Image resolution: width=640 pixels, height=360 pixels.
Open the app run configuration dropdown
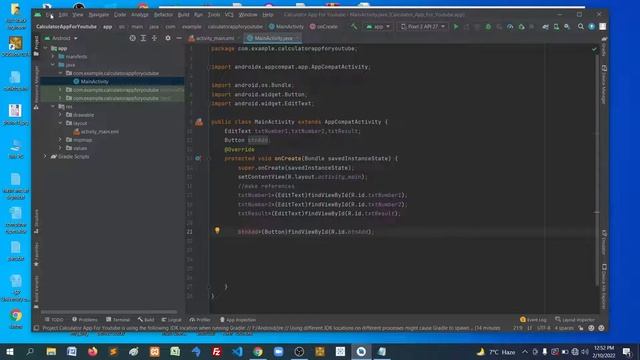[378, 27]
